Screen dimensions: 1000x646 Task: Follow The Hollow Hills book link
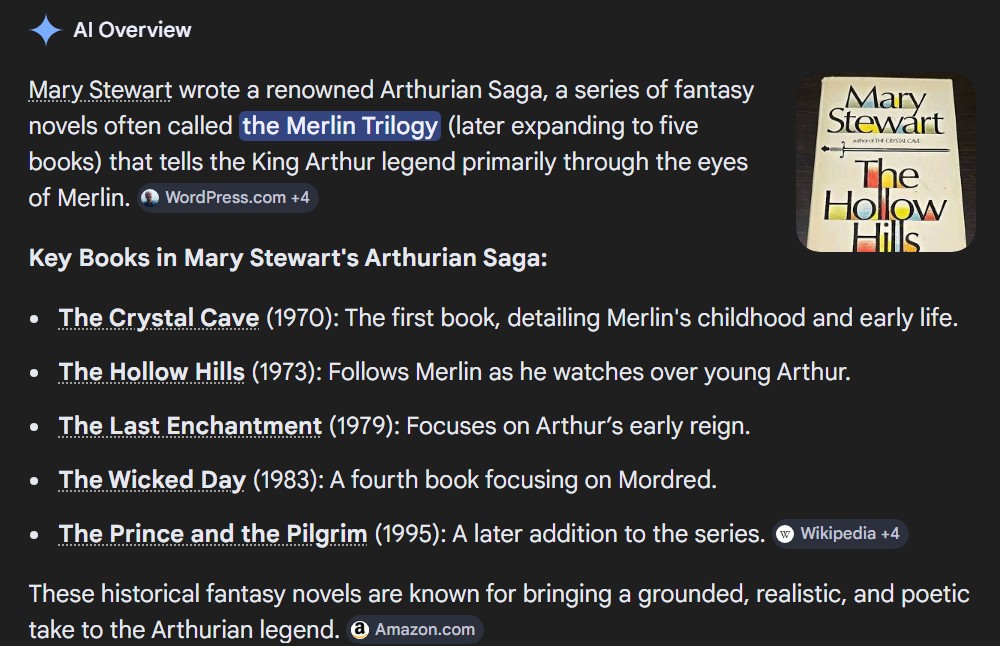pos(152,373)
